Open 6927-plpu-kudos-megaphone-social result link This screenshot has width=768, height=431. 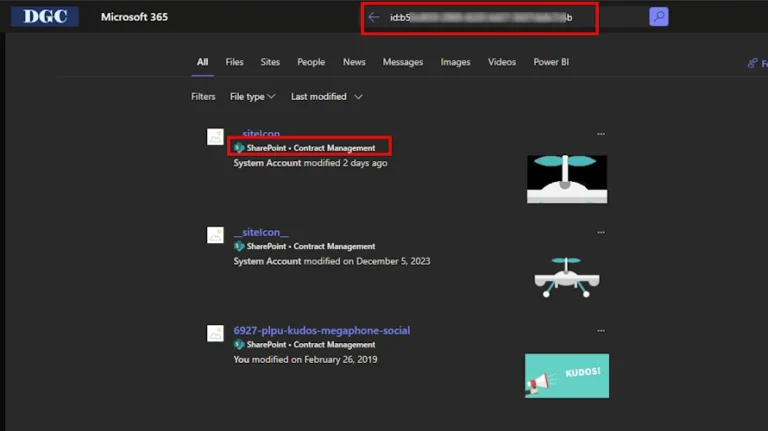click(321, 331)
